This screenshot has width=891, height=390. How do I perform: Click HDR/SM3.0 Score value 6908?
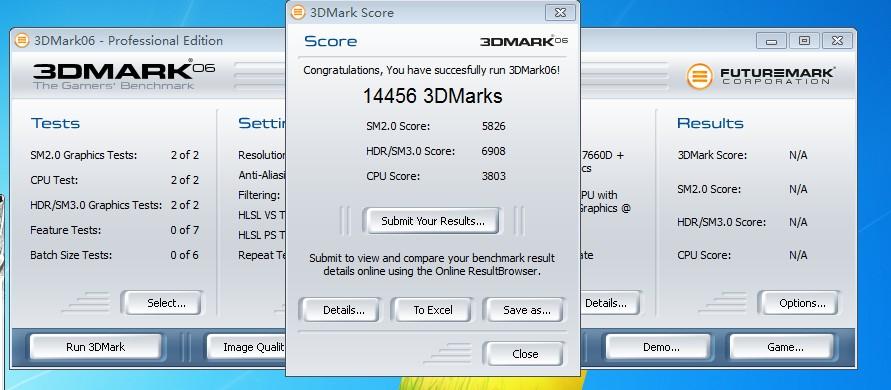point(493,151)
